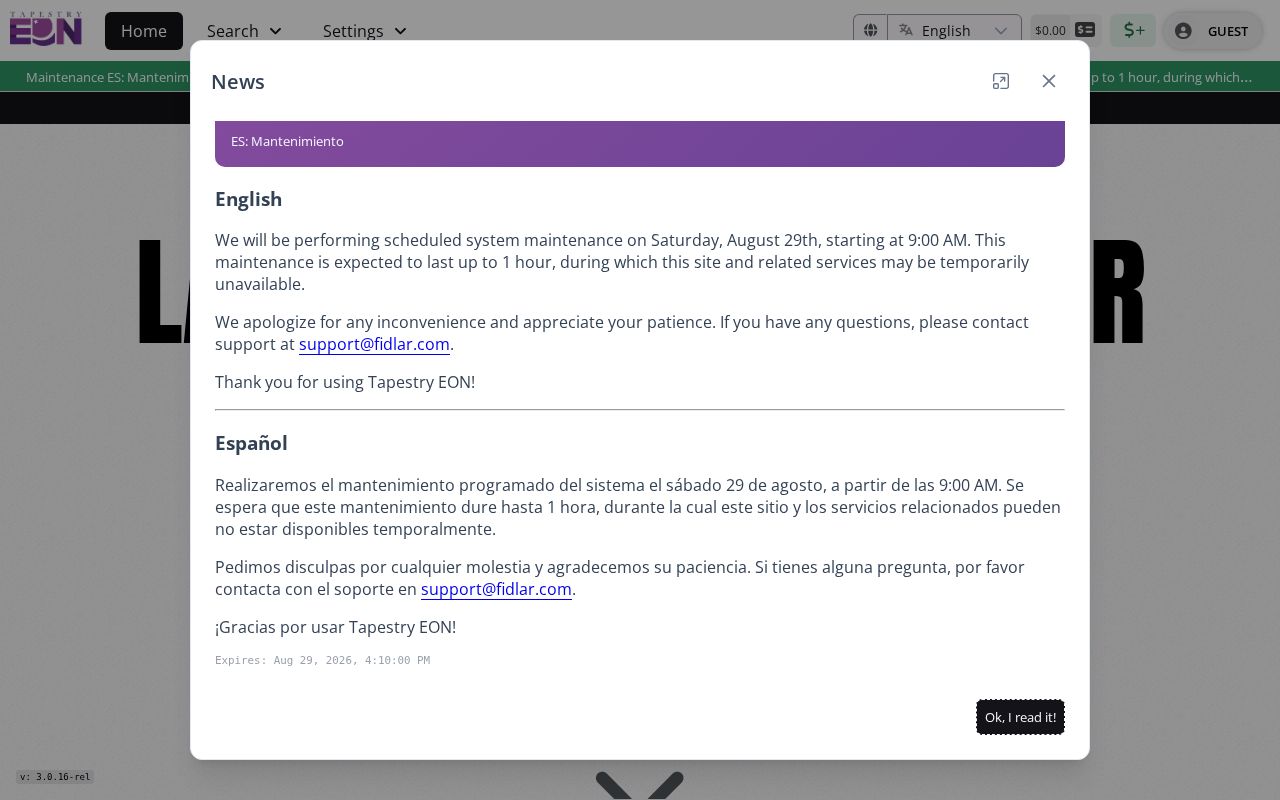
Task: Close the News dialog
Action: pyautogui.click(x=1049, y=81)
